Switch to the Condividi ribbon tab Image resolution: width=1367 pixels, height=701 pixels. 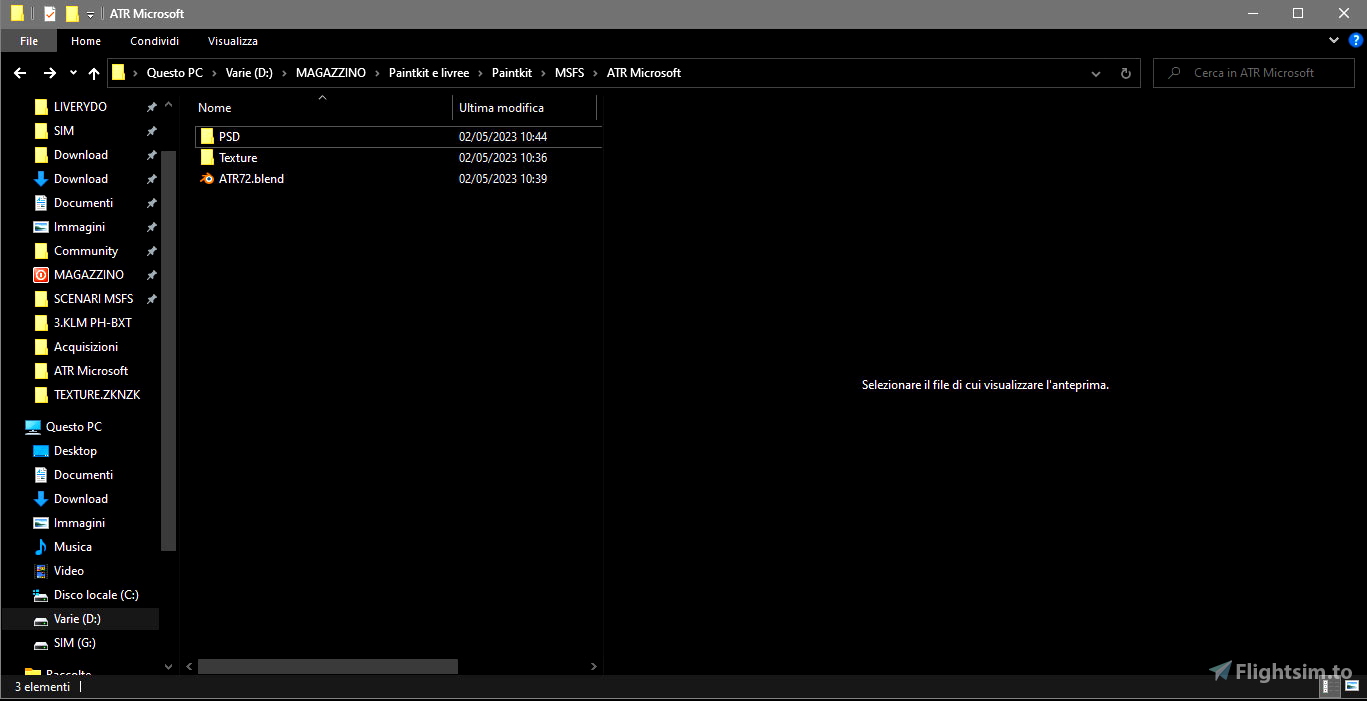[155, 41]
